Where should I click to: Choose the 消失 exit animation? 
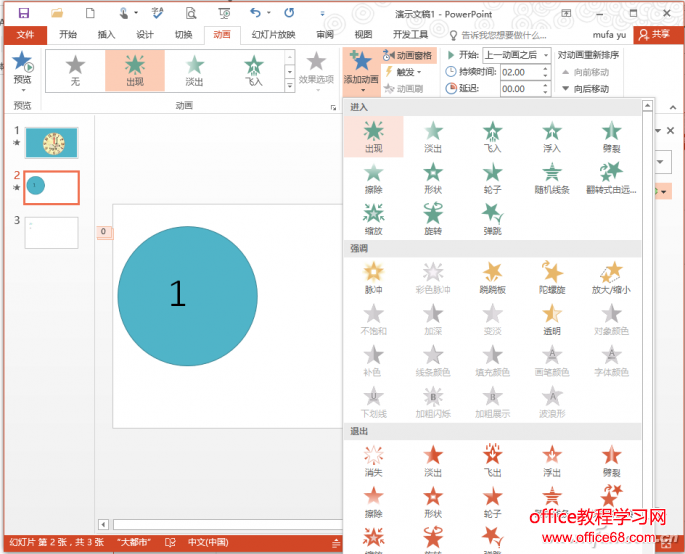pyautogui.click(x=373, y=461)
